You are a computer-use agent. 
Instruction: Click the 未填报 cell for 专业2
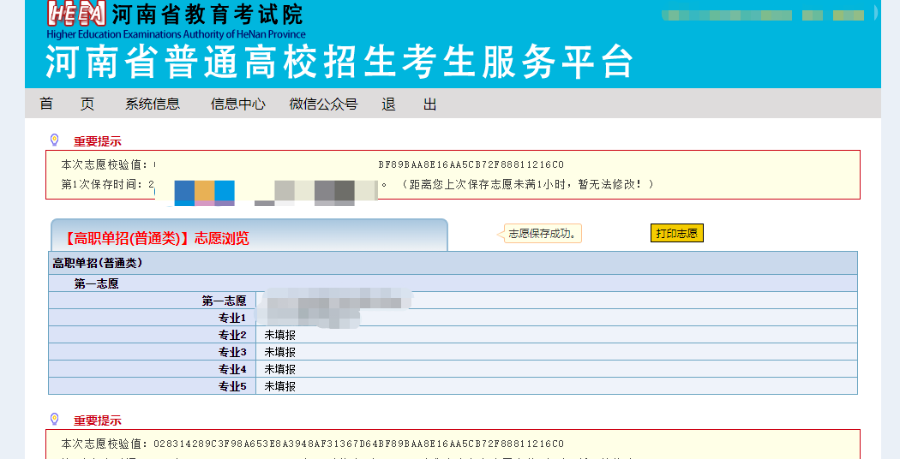[280, 335]
